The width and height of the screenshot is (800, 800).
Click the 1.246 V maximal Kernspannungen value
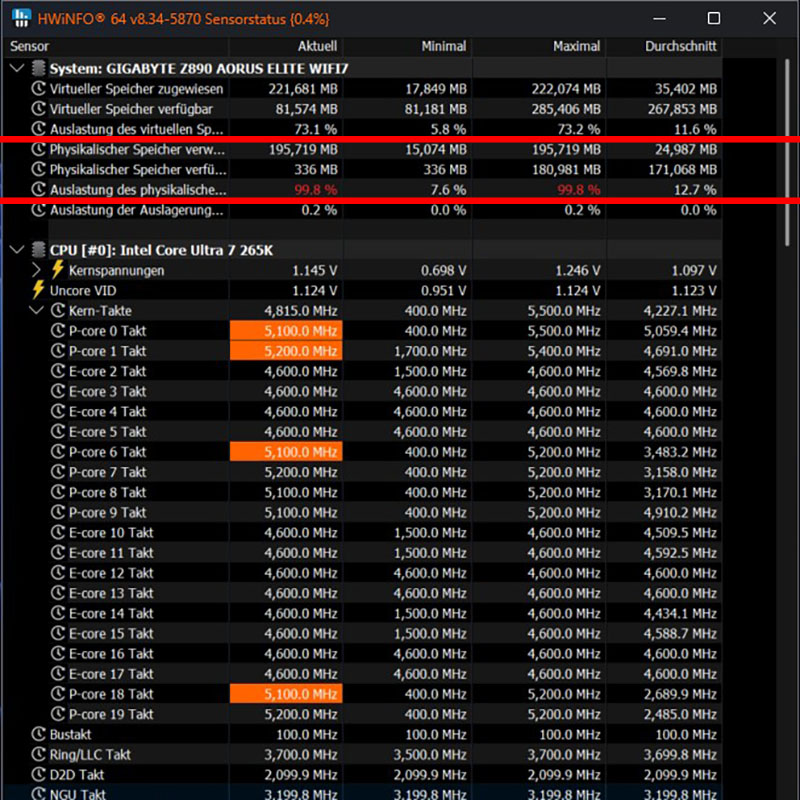click(577, 270)
